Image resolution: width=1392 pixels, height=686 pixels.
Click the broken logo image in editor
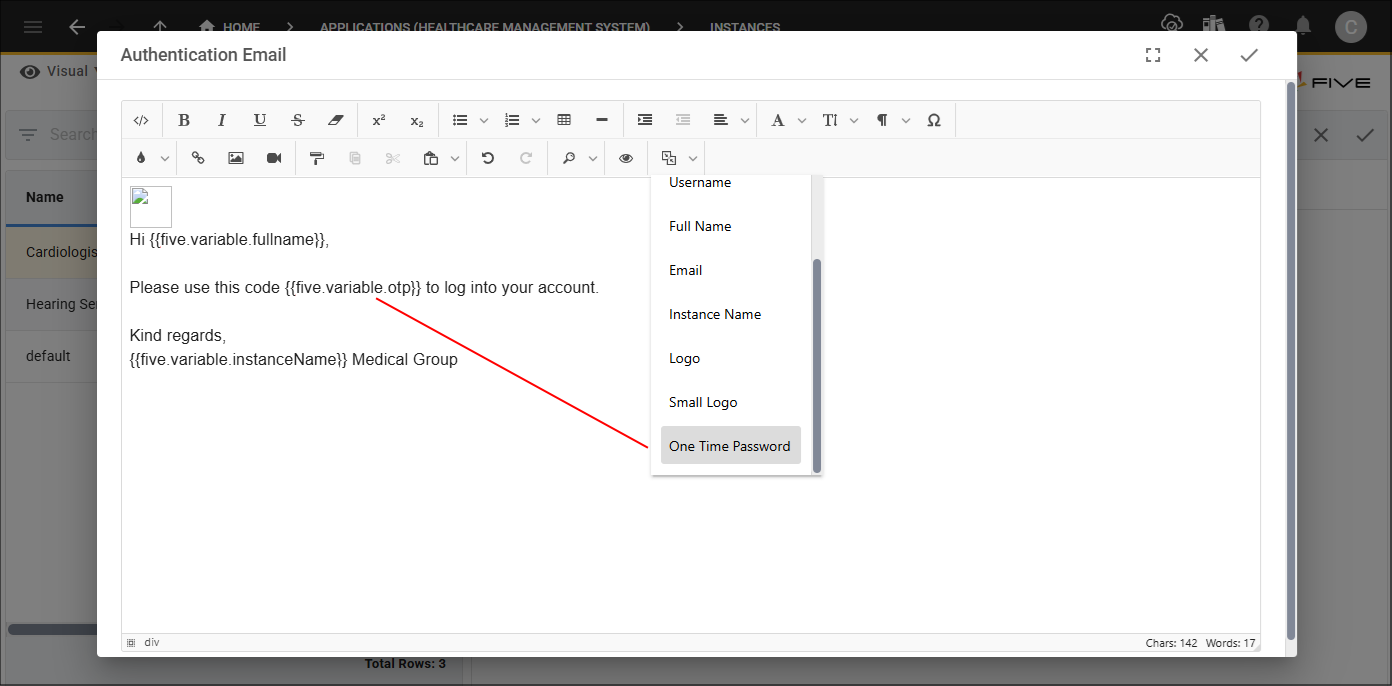tap(151, 207)
